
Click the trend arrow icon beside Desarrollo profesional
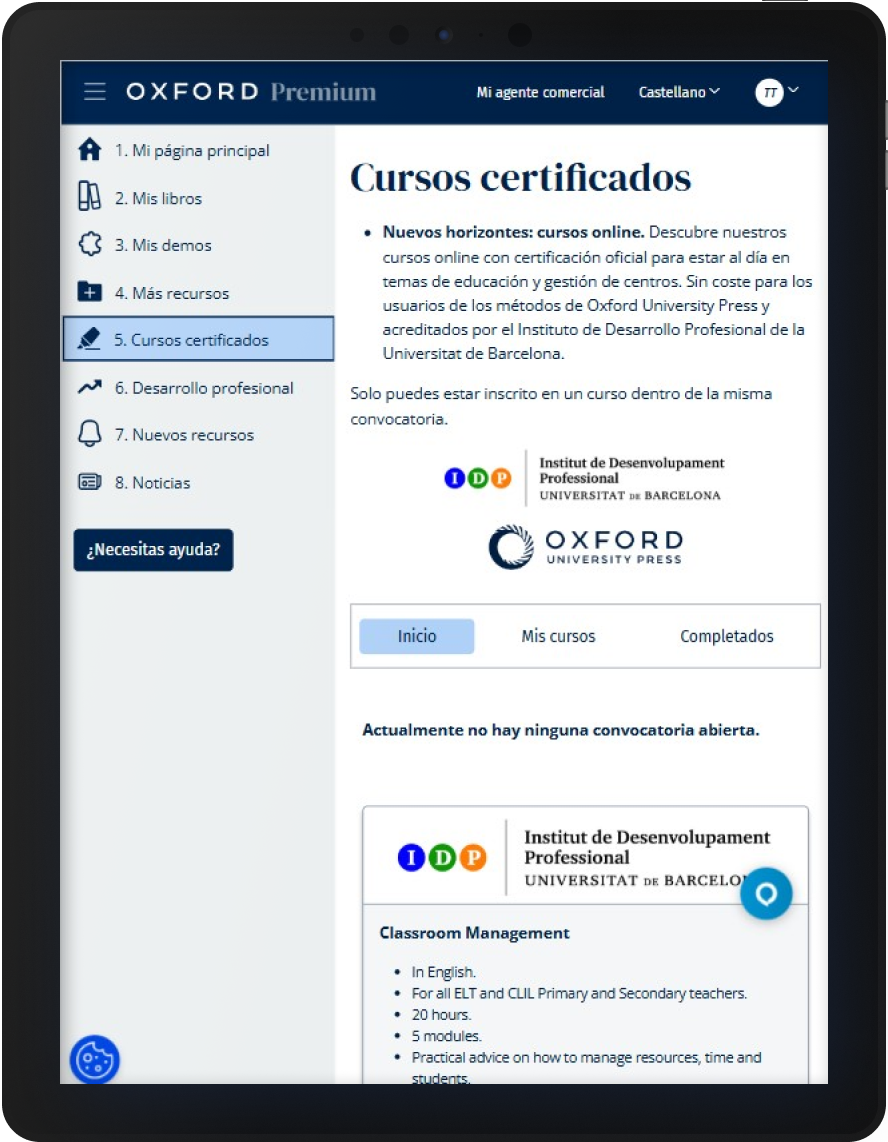pos(90,387)
